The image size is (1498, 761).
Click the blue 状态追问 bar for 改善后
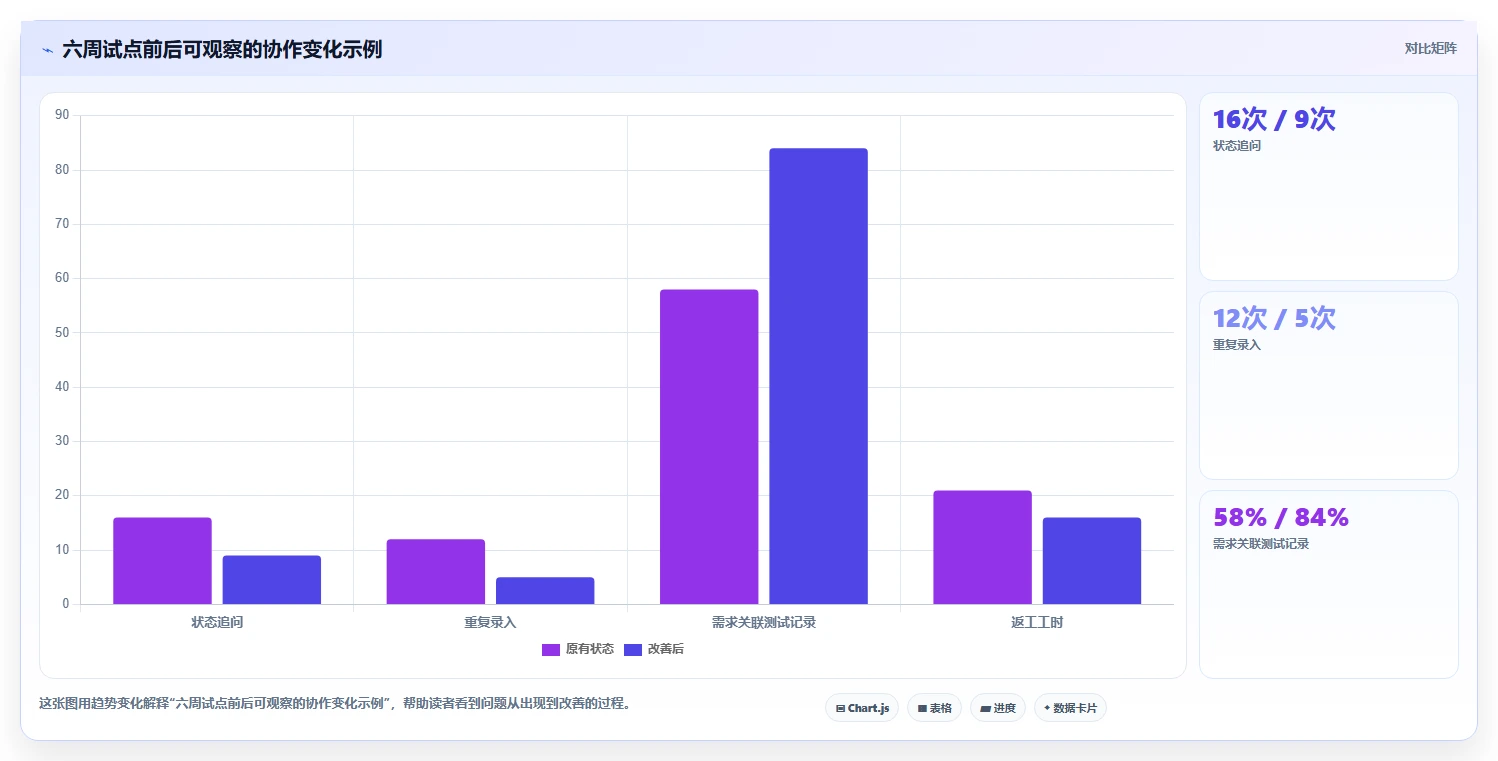(271, 580)
